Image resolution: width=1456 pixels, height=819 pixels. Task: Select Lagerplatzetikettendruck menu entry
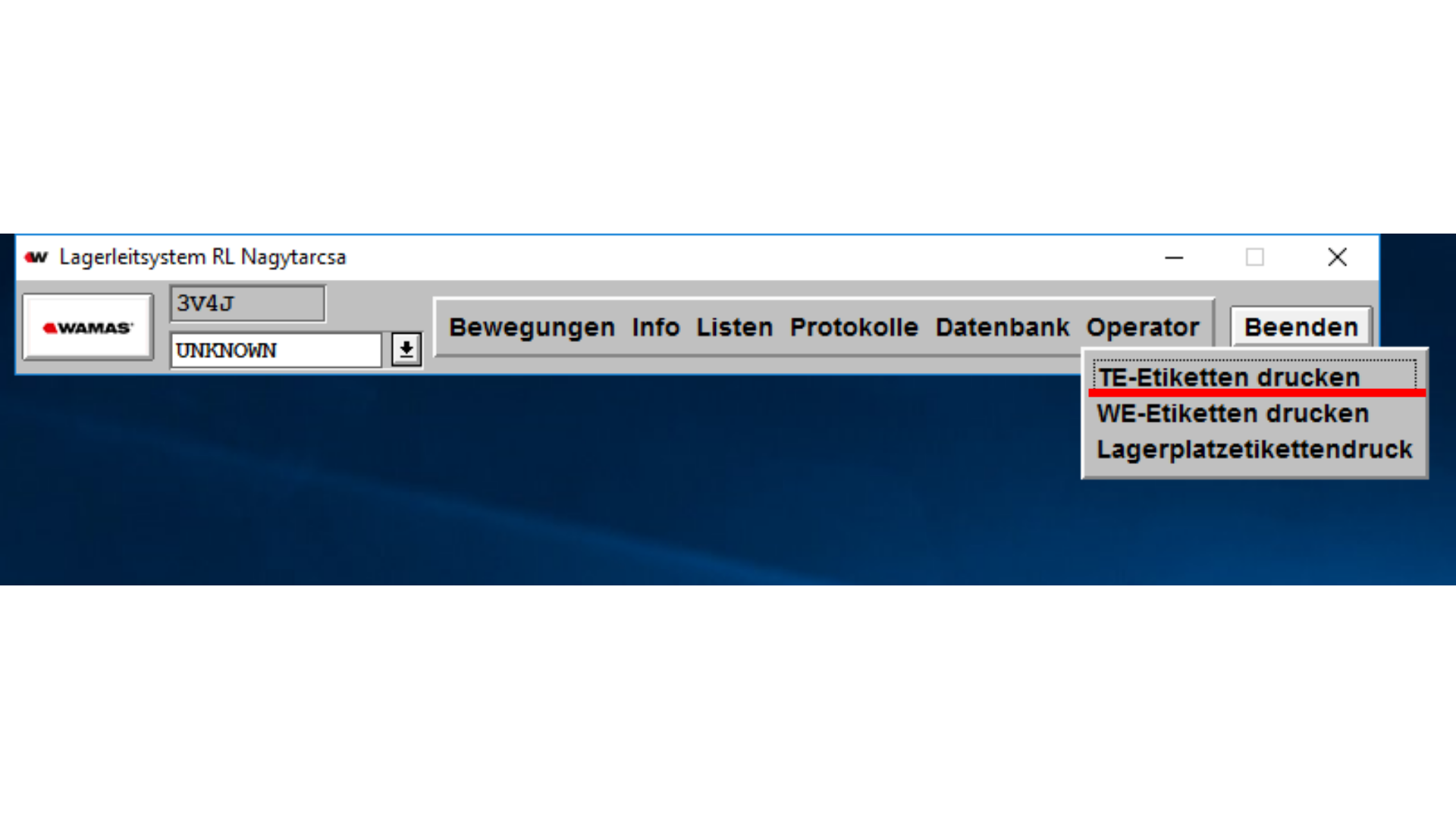1254,449
